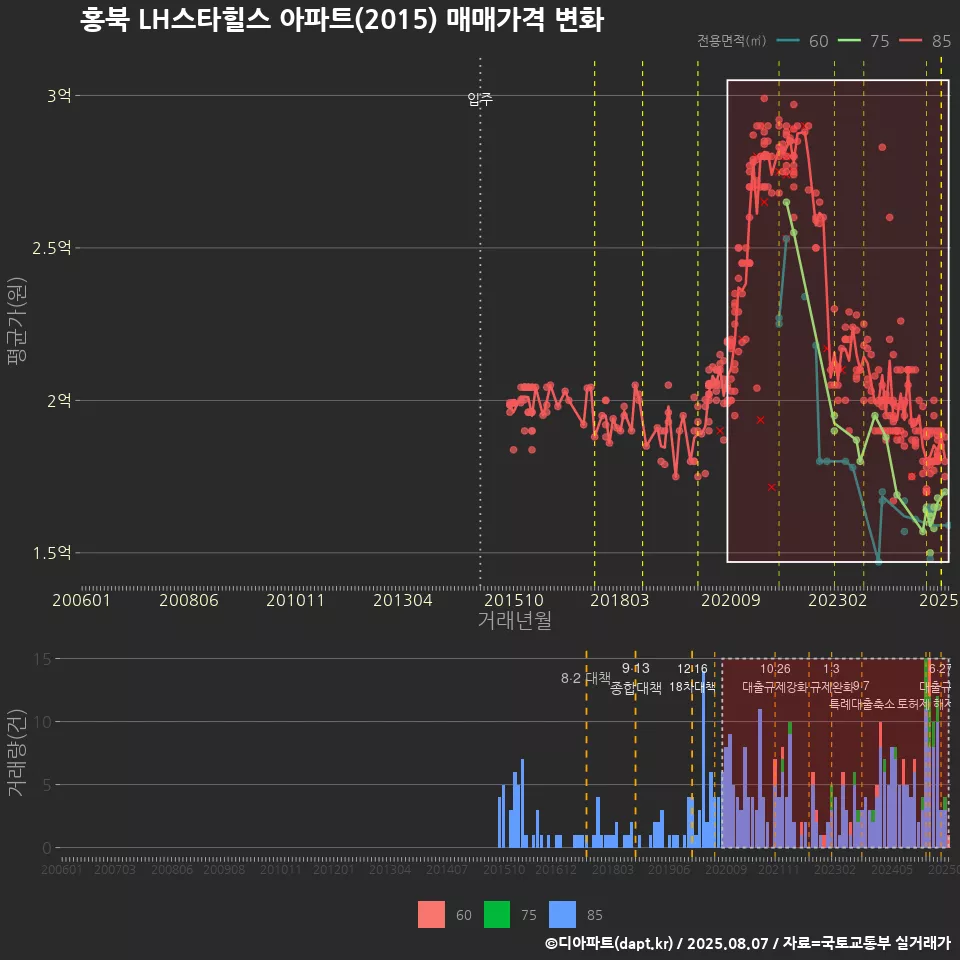Click 202405 on the volume chart x-axis
This screenshot has height=960, width=960.
(x=892, y=869)
